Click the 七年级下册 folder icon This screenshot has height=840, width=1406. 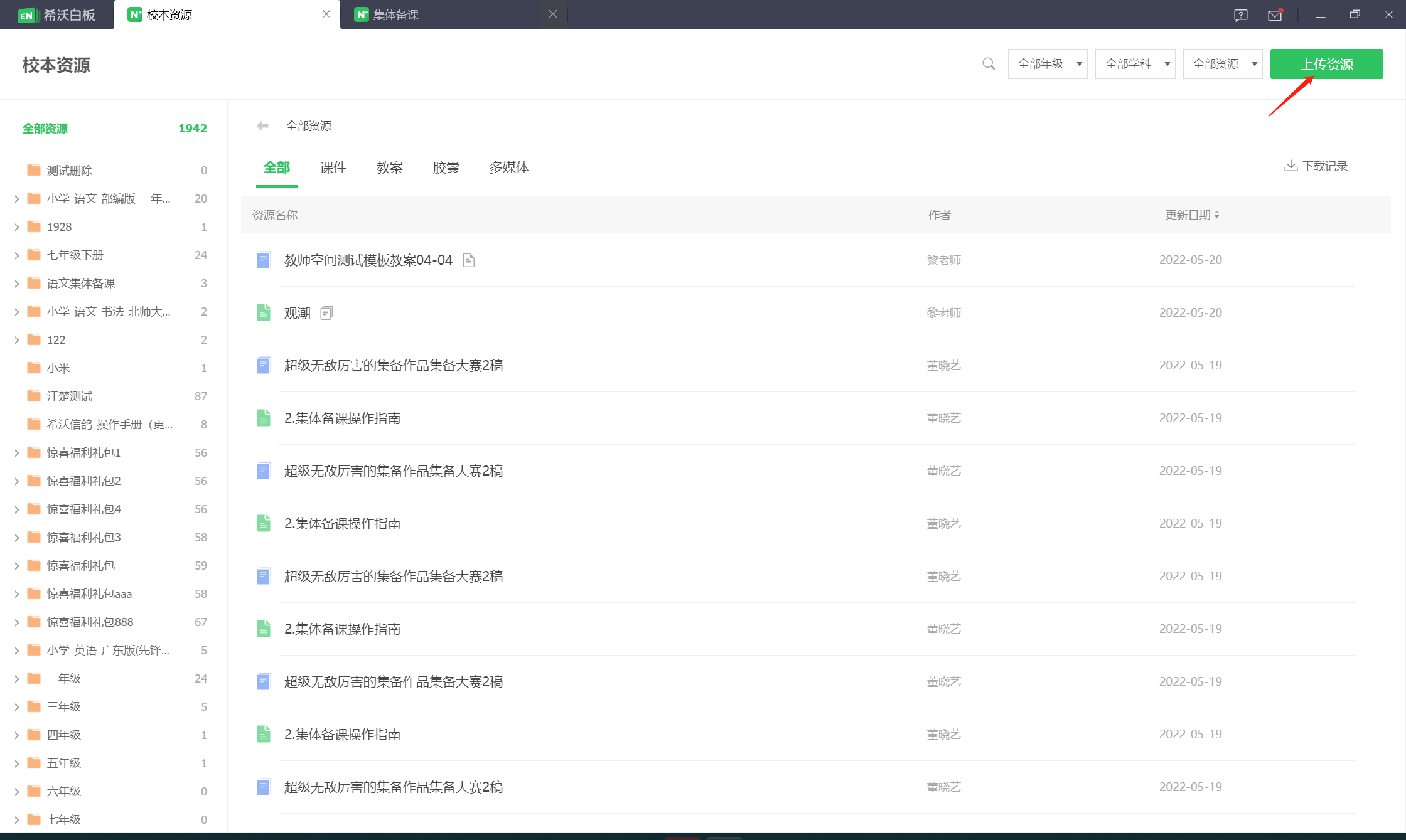click(x=34, y=255)
